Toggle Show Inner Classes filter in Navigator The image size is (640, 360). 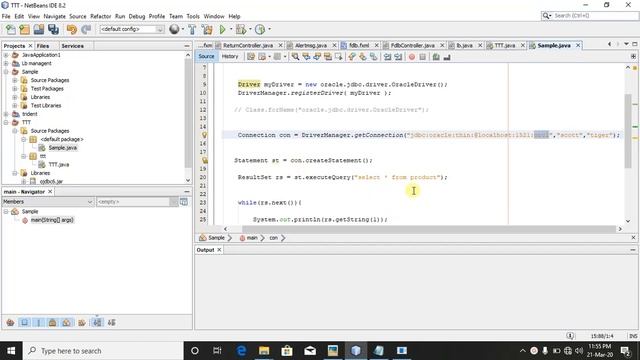click(x=67, y=322)
